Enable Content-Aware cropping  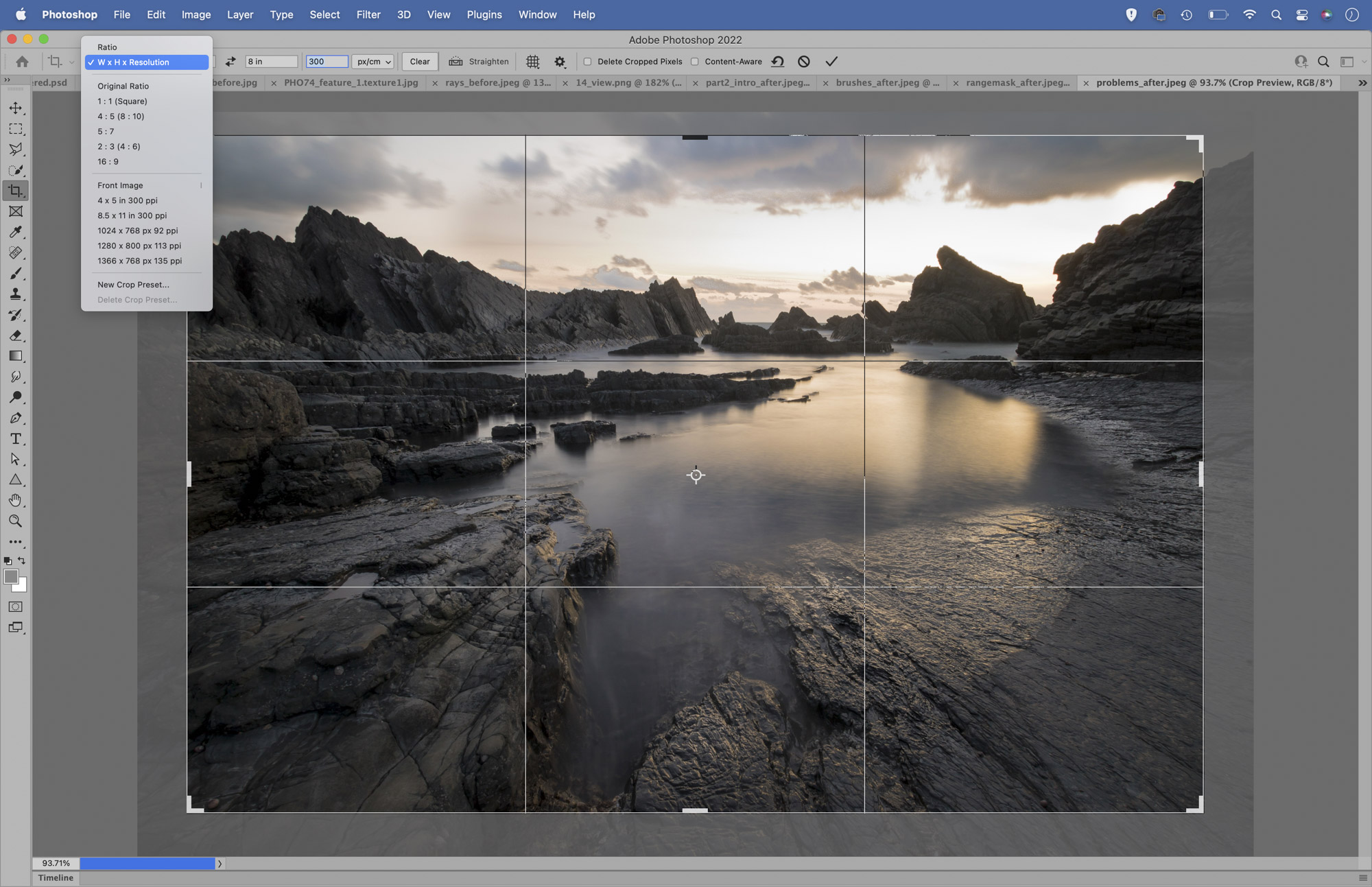tap(696, 61)
